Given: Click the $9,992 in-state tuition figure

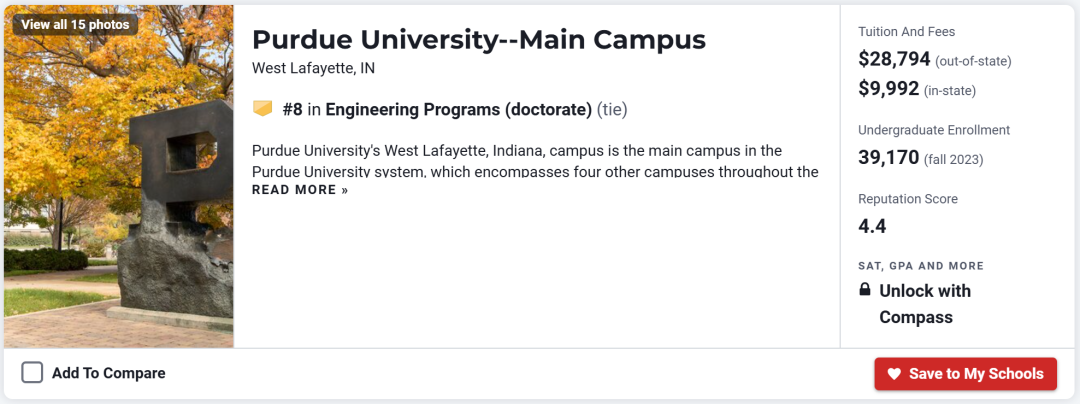Looking at the screenshot, I should [x=889, y=89].
